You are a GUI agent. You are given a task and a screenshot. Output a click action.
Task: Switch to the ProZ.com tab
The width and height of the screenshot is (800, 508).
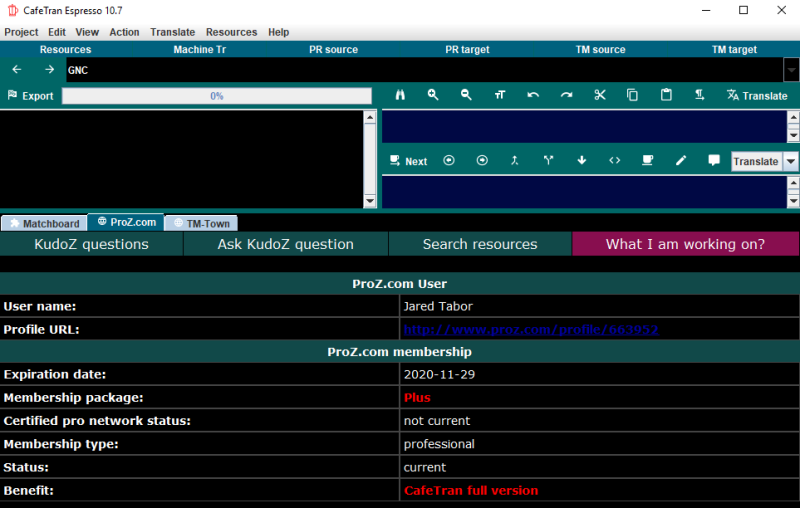[127, 222]
